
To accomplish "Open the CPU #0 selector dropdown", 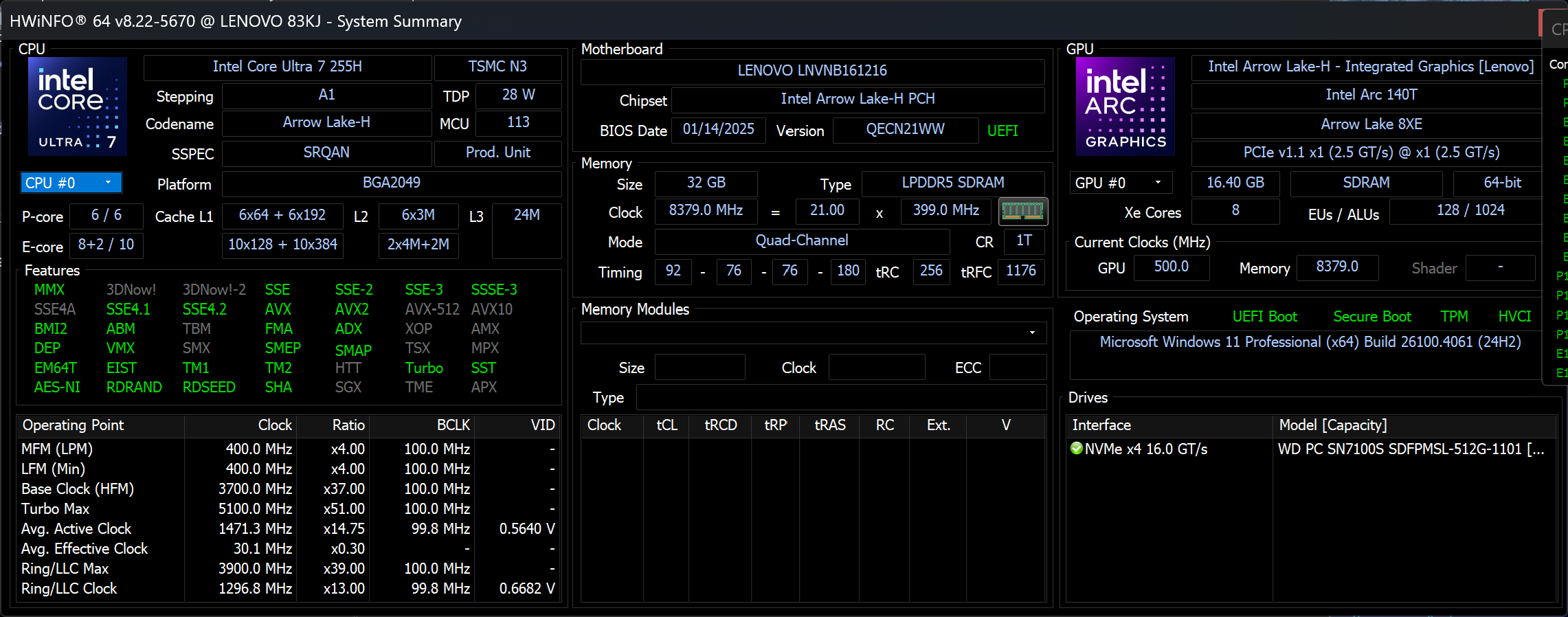I will 71,183.
